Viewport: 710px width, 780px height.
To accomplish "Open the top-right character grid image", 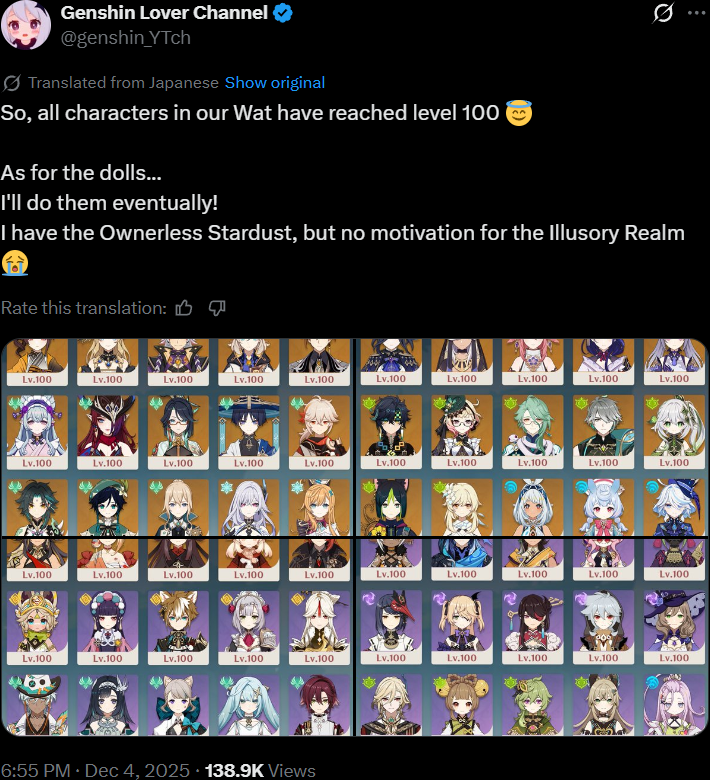I will coord(531,437).
